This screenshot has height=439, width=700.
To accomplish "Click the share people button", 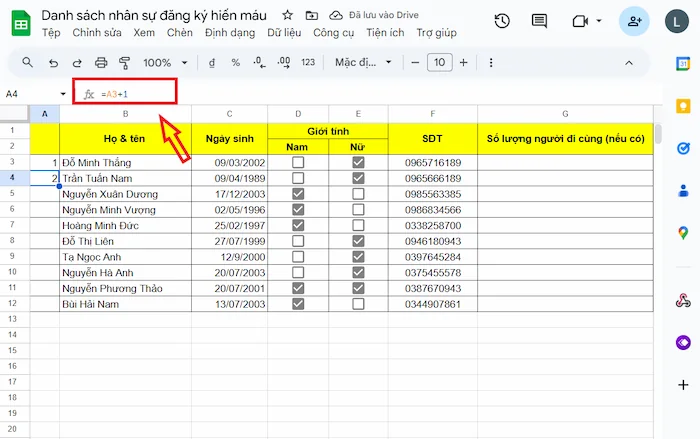I will coord(634,21).
